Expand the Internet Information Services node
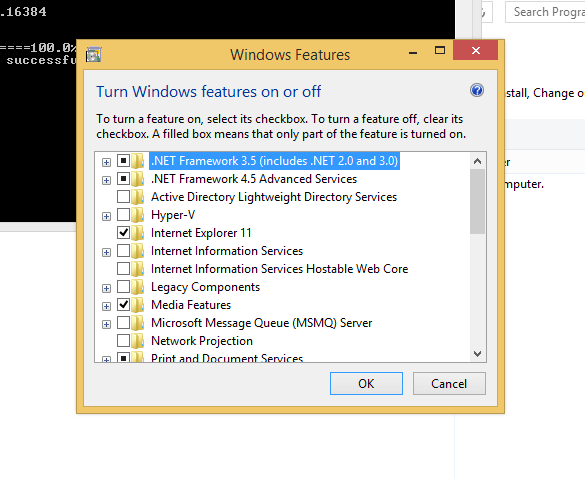 click(106, 252)
